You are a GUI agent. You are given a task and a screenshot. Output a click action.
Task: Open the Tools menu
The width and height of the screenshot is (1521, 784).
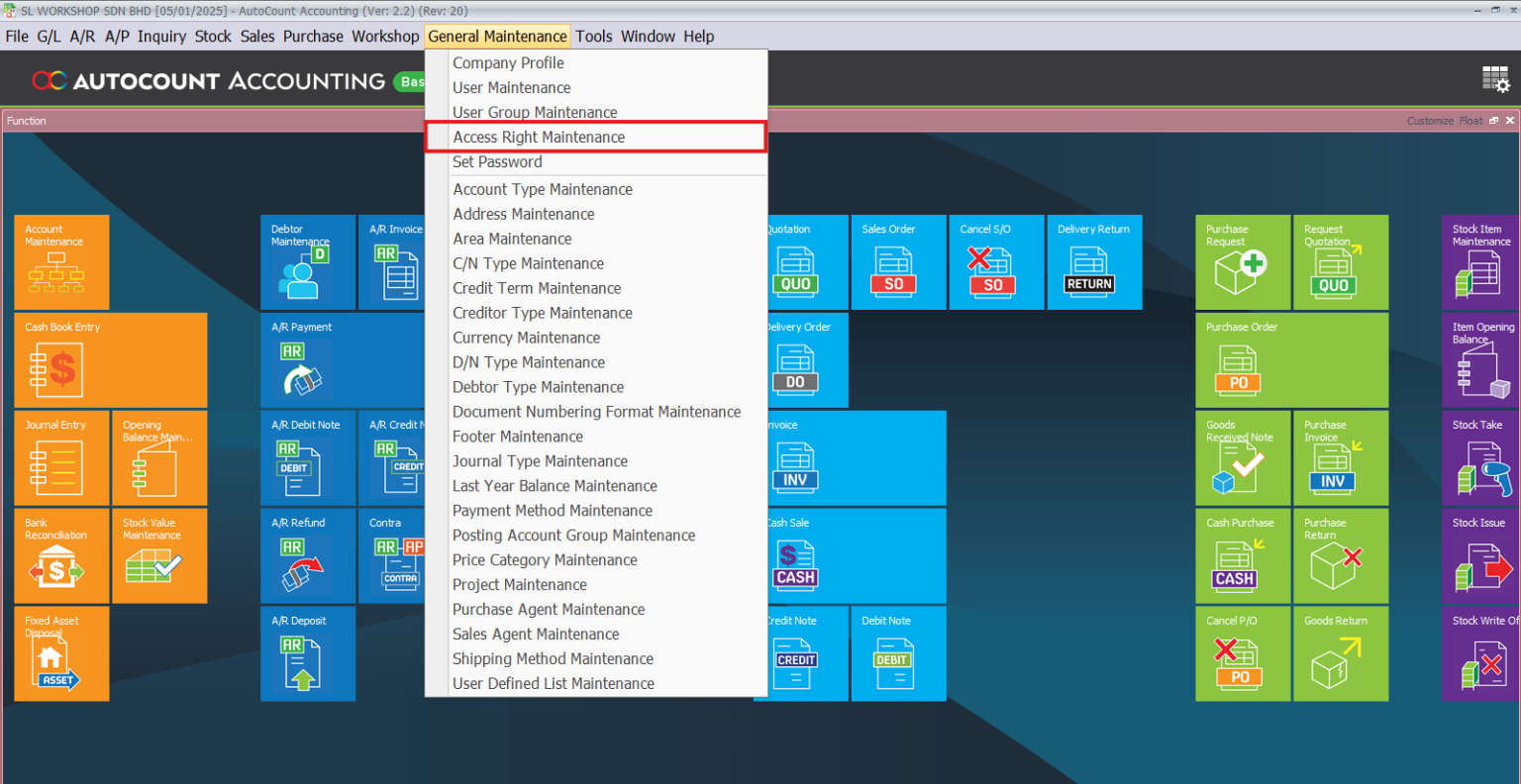pos(594,37)
